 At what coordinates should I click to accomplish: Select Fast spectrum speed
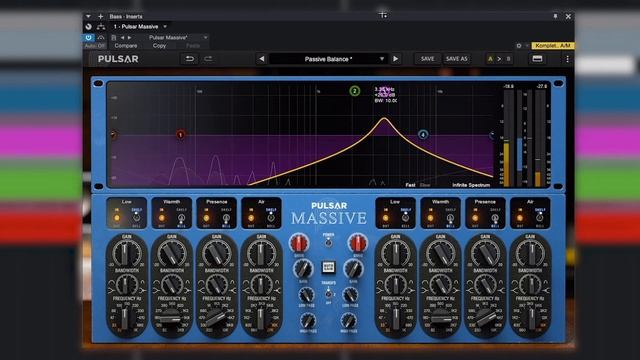pos(410,185)
